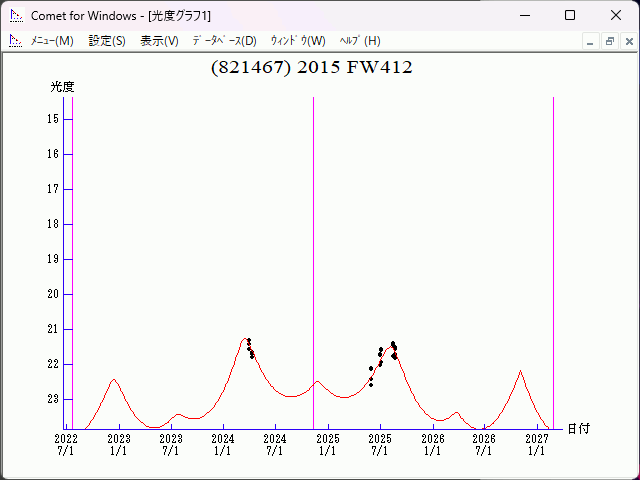Screen dimensions: 640x480
Task: Click the 2024 1/1 date axis label
Action: [x=222, y=444]
